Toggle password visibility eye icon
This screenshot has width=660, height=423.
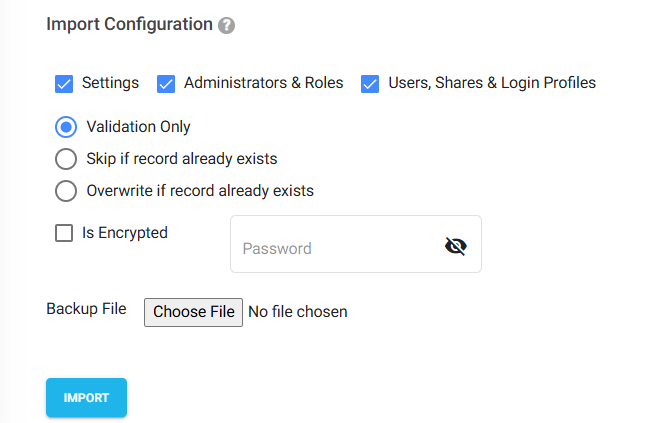tap(456, 246)
